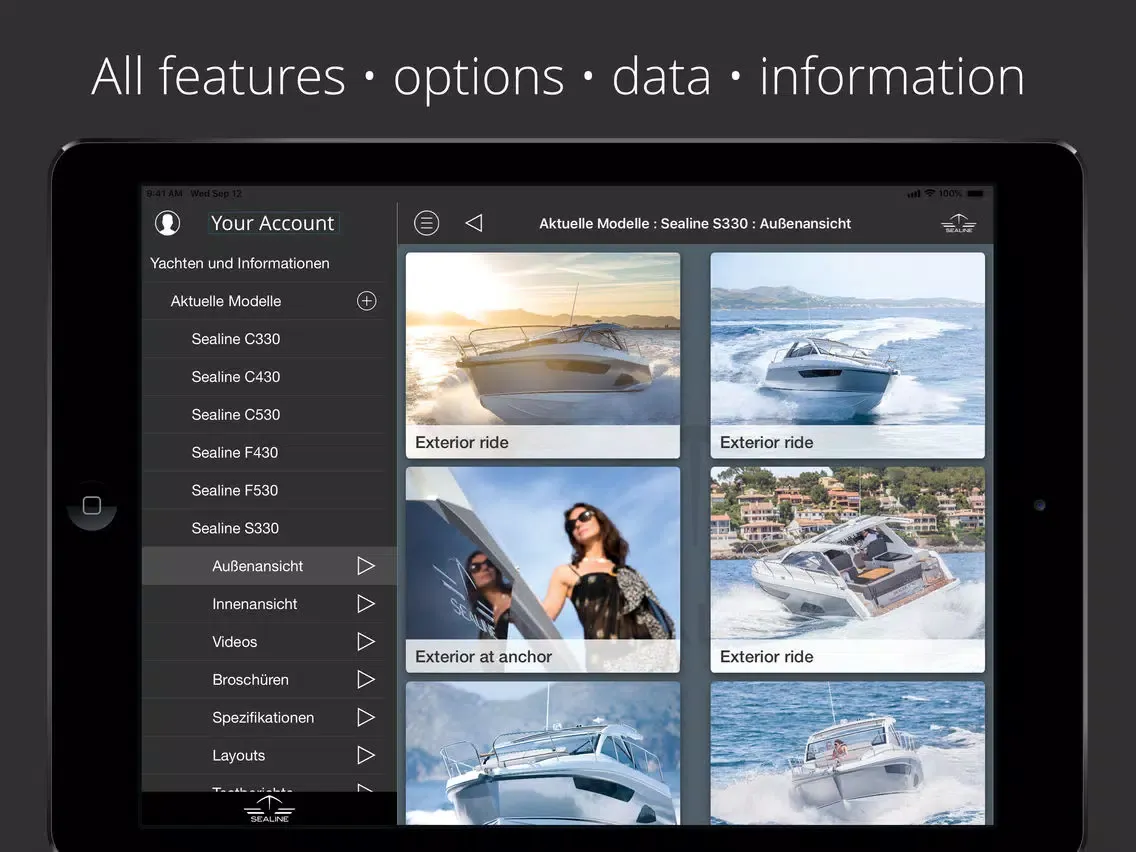Tap the Wi-Fi icon in status bar
The height and width of the screenshot is (852, 1136).
(x=930, y=193)
